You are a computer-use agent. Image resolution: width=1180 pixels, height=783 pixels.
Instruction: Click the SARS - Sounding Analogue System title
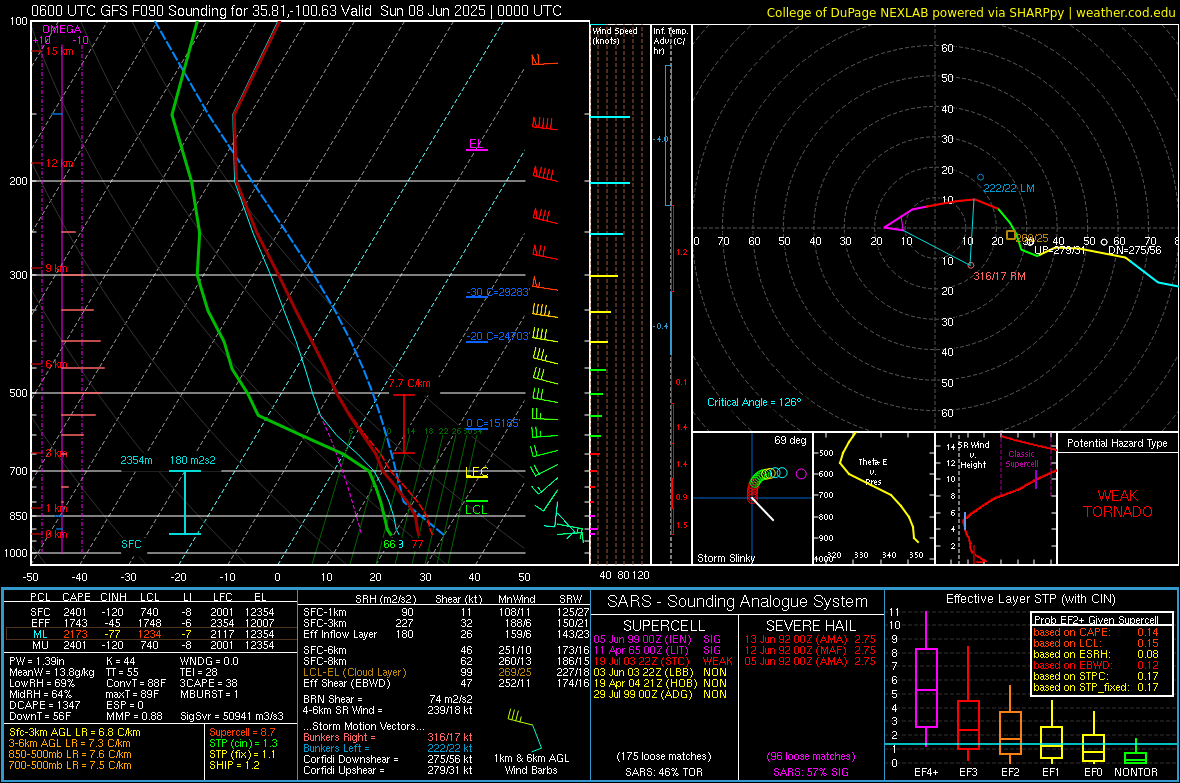tap(737, 602)
